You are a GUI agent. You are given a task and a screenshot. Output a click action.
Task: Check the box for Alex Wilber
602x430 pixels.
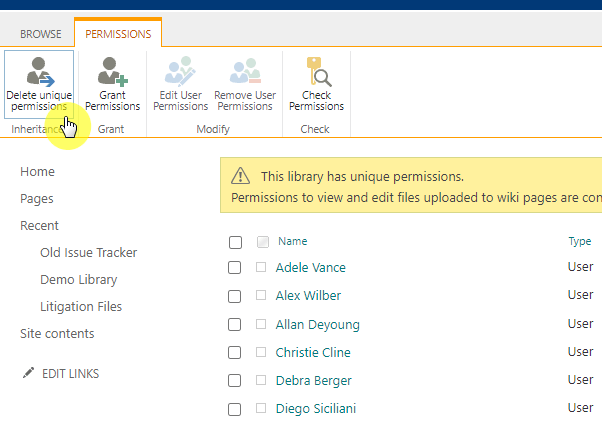(x=235, y=296)
